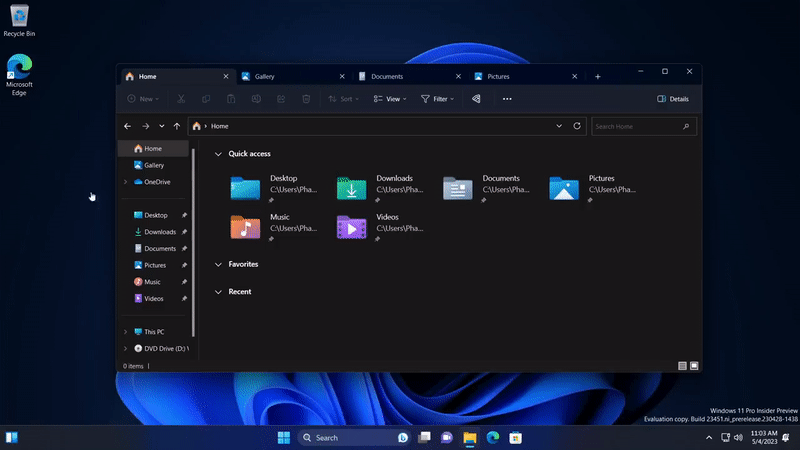The image size is (800, 450).
Task: Expand the This PC tree node
Action: 125,331
